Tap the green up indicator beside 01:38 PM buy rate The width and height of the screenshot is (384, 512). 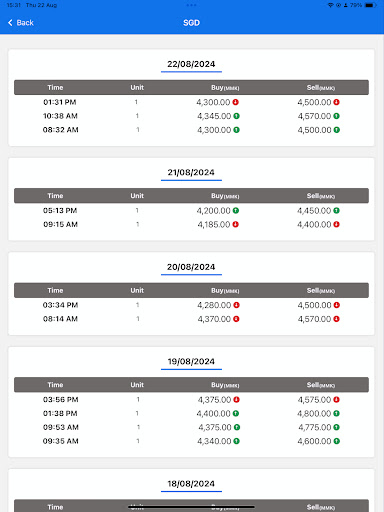coord(236,413)
